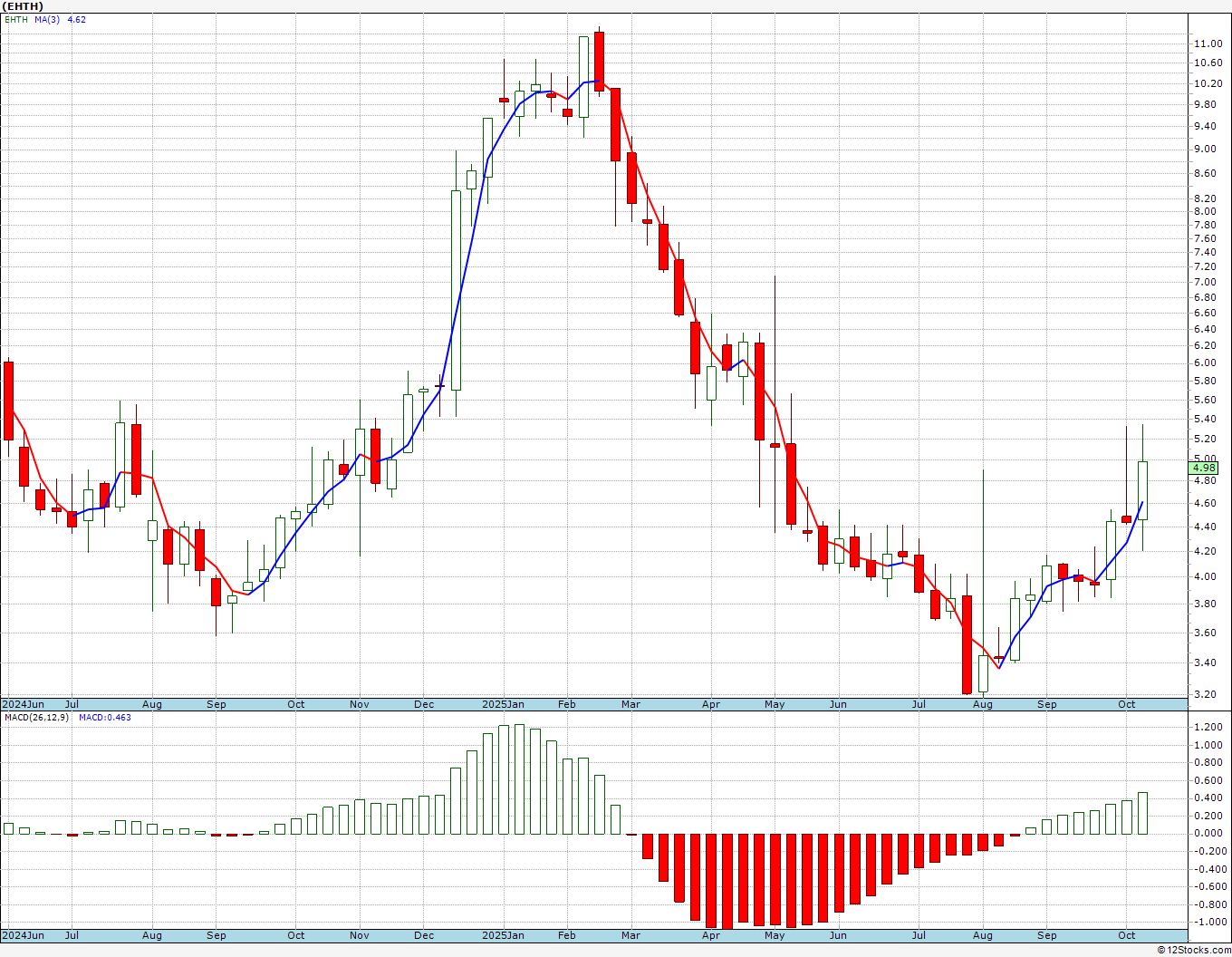Select Dec on the MACD panel time axis
The height and width of the screenshot is (957, 1232).
[424, 935]
